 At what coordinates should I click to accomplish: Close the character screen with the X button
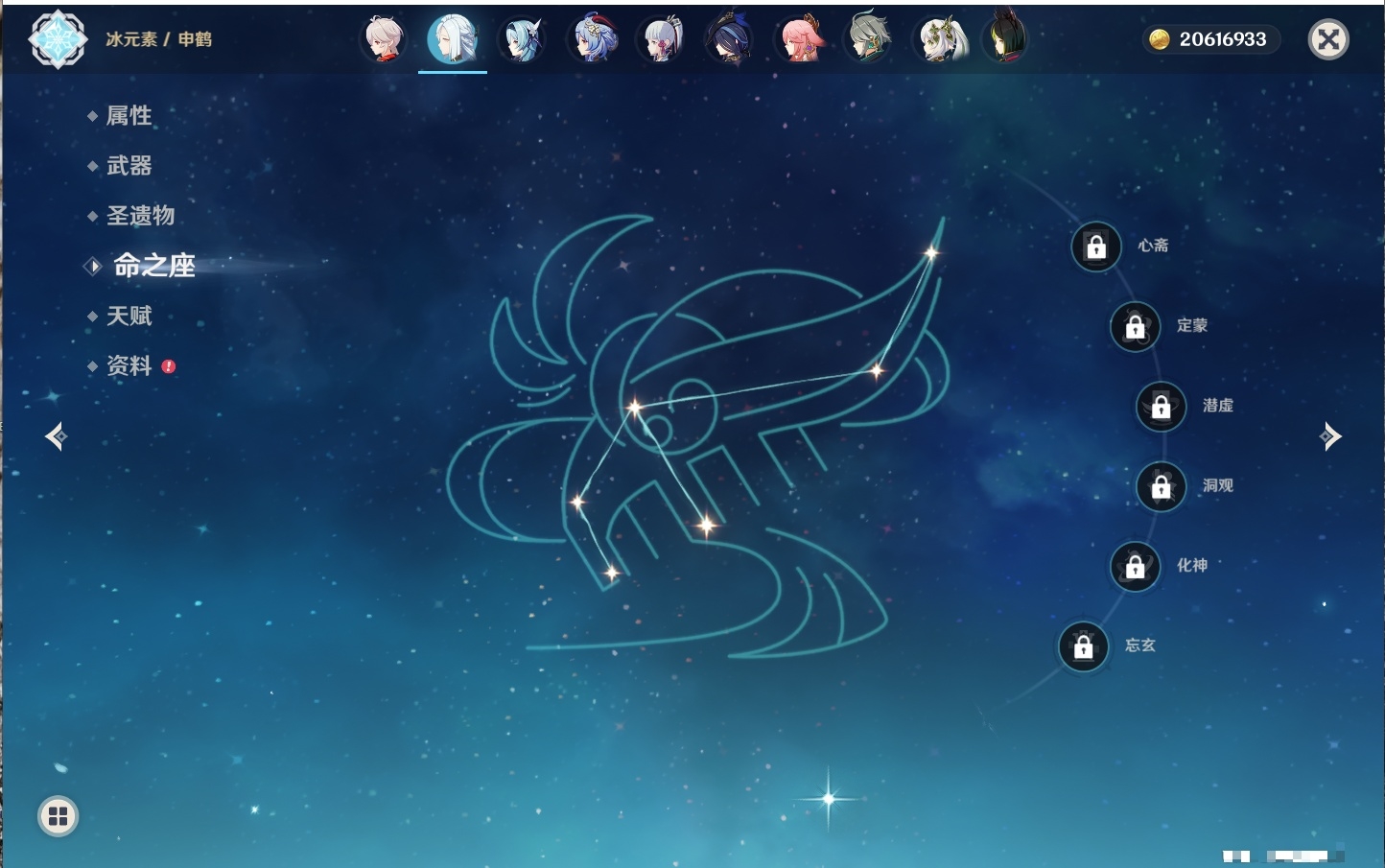[x=1328, y=39]
